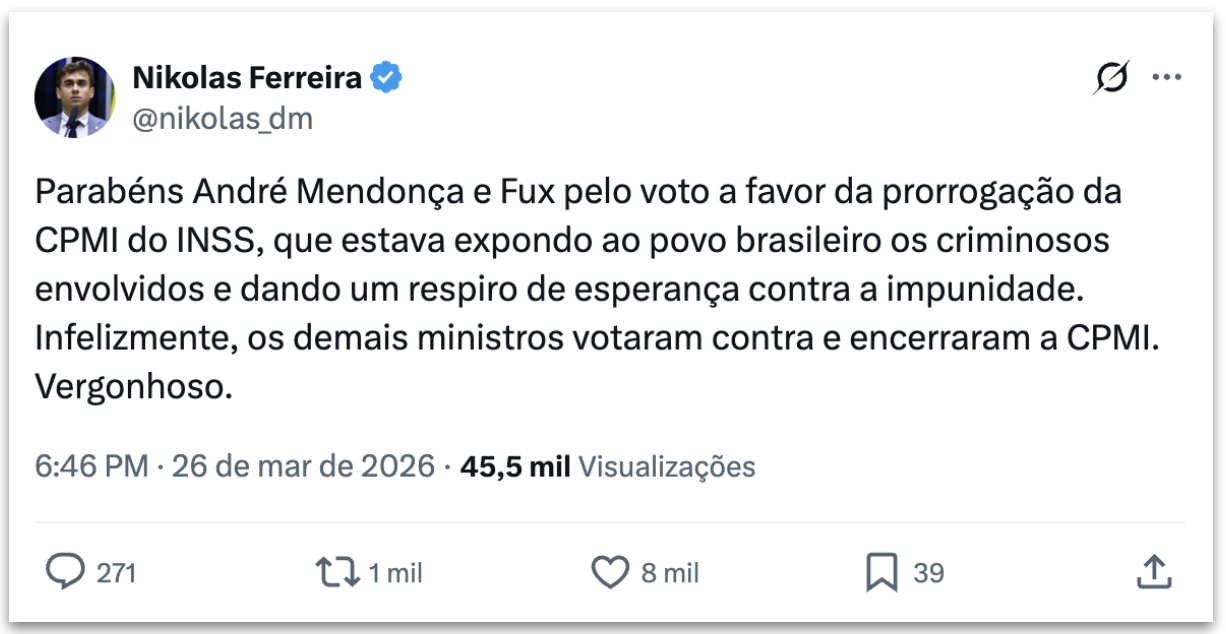The width and height of the screenshot is (1226, 634).
Task: Click the Nikolas Ferreira display name
Action: click(x=247, y=78)
